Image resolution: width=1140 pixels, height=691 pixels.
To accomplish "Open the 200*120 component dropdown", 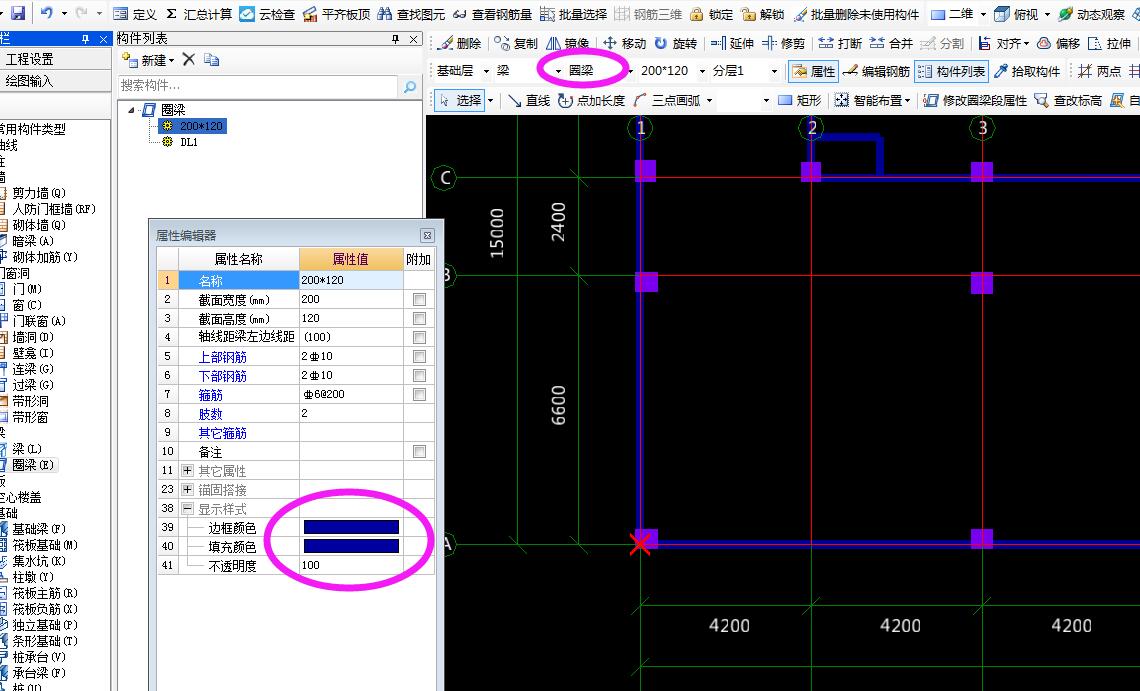I will point(702,71).
